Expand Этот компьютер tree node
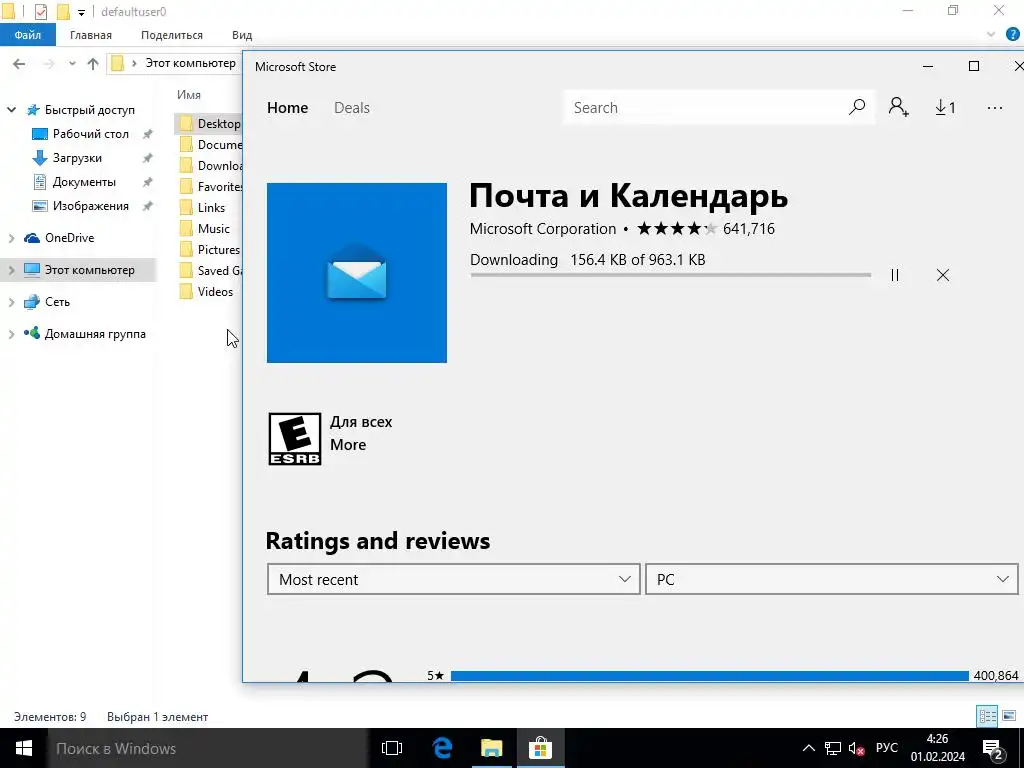 point(11,270)
